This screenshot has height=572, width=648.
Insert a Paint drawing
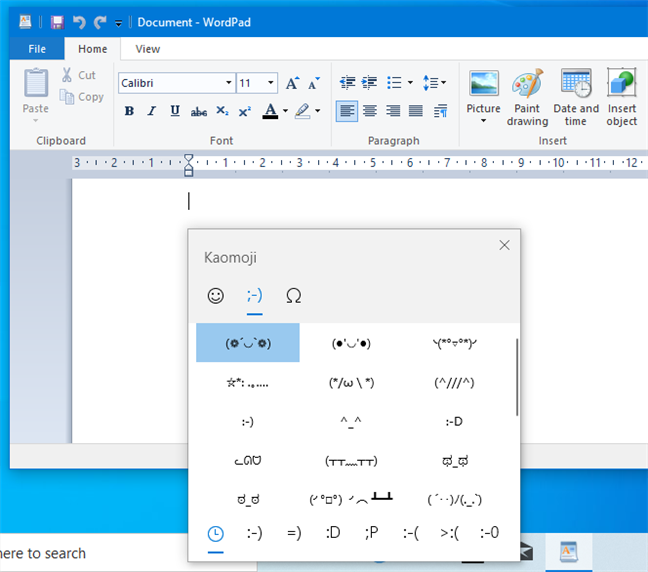click(x=527, y=98)
